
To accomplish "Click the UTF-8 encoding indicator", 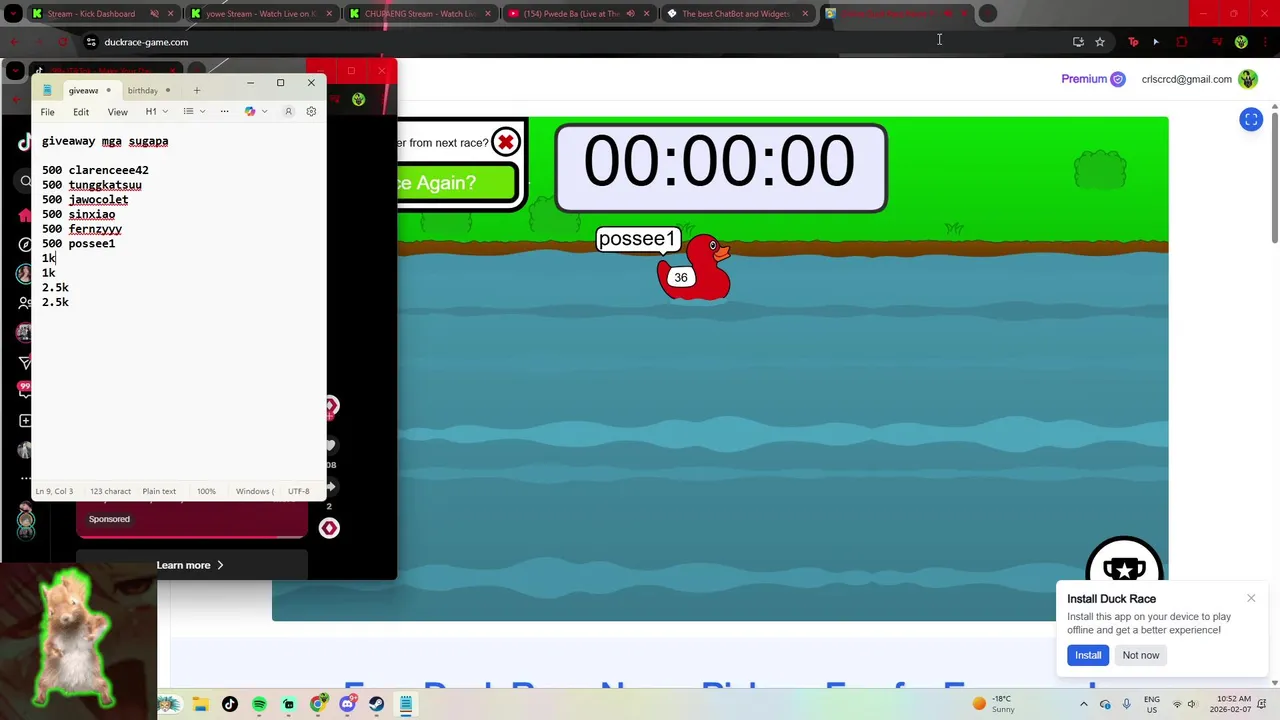I will (x=299, y=491).
